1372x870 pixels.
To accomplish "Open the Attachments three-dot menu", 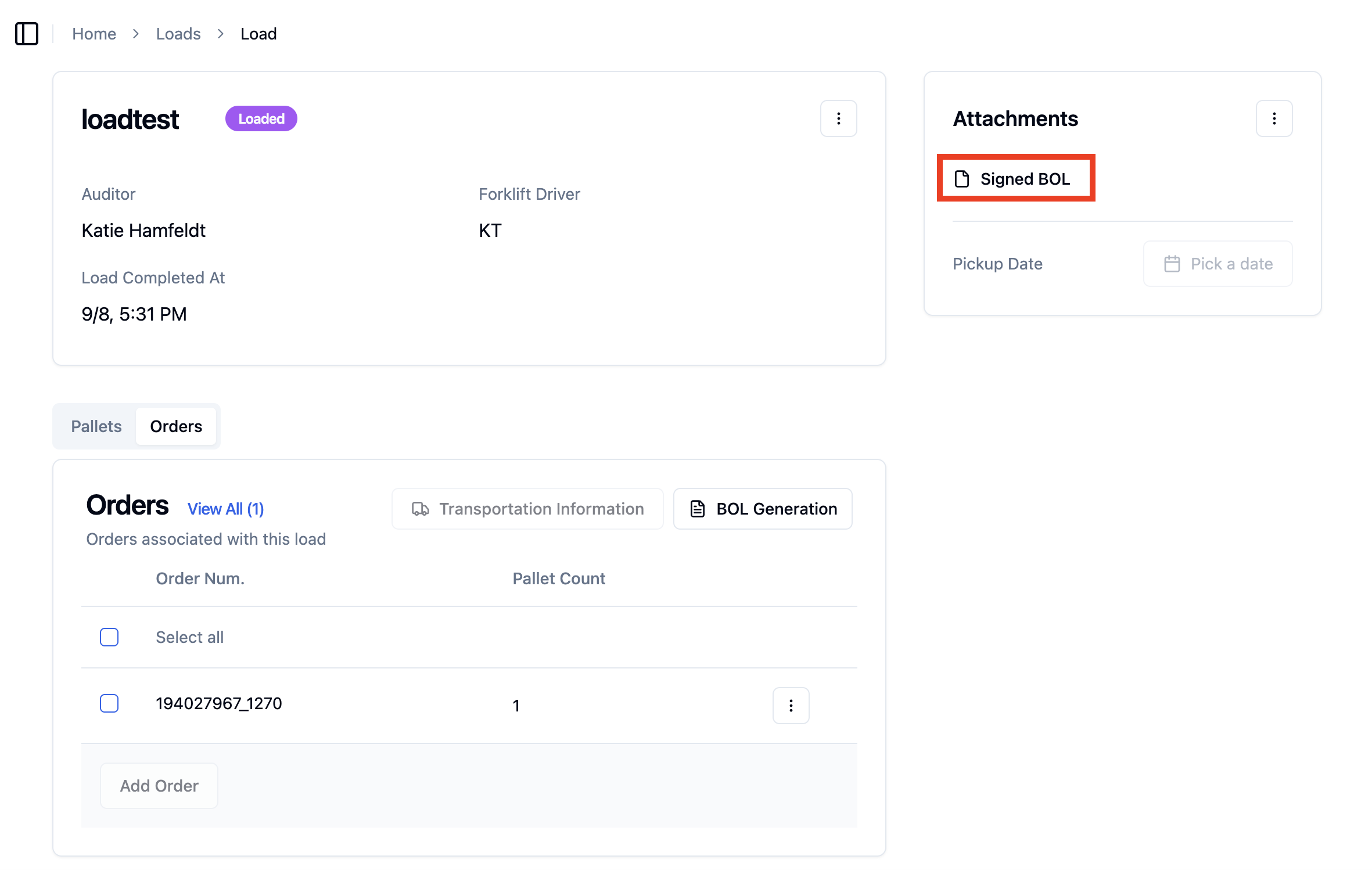I will pos(1274,118).
